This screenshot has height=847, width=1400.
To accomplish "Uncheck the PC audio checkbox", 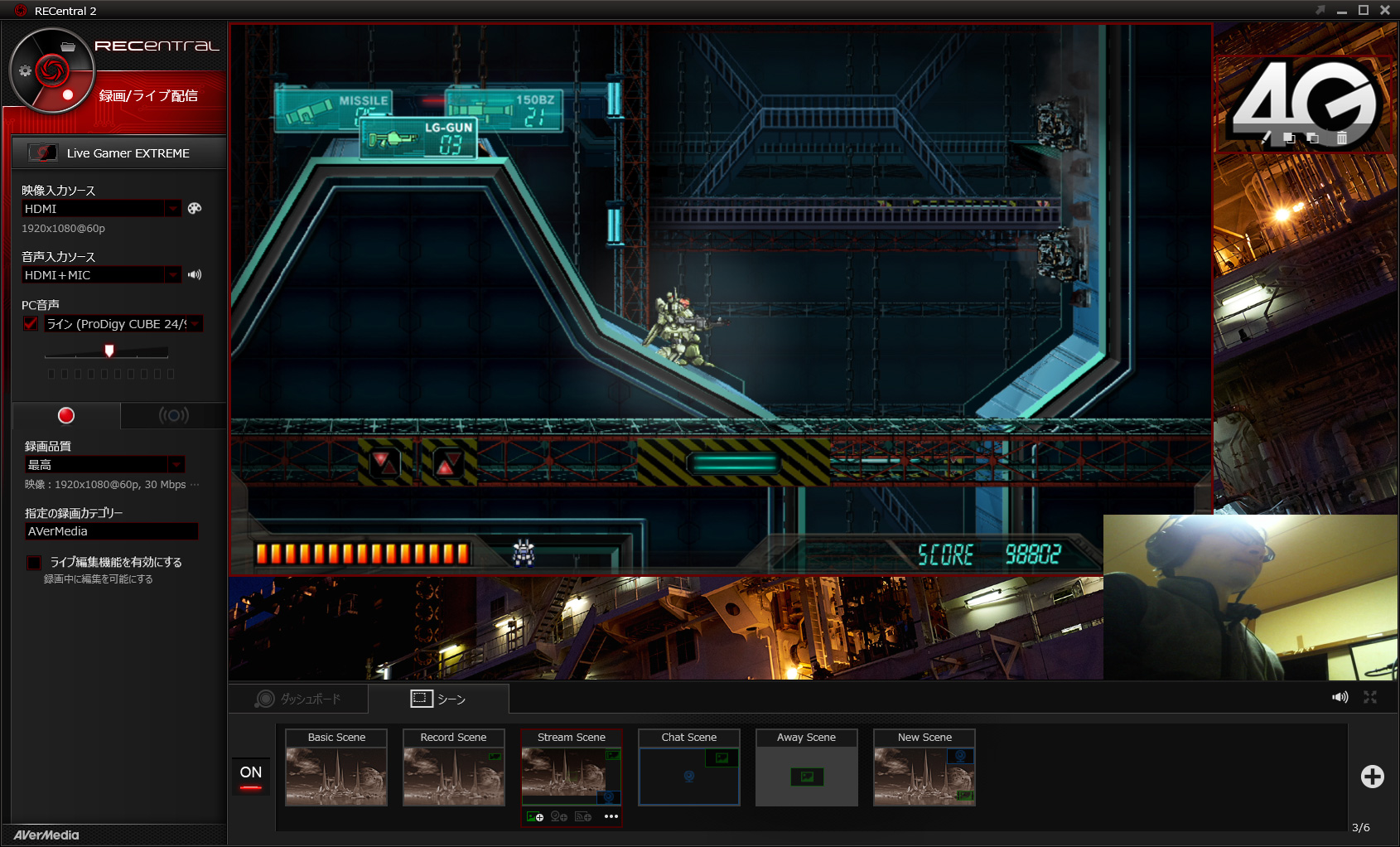I will [31, 323].
